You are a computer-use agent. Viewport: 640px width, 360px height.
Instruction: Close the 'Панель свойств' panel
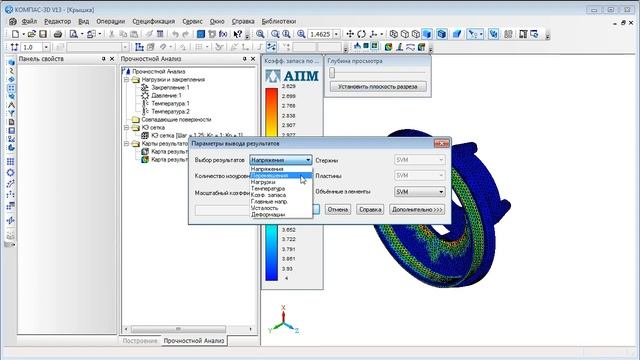pyautogui.click(x=112, y=59)
